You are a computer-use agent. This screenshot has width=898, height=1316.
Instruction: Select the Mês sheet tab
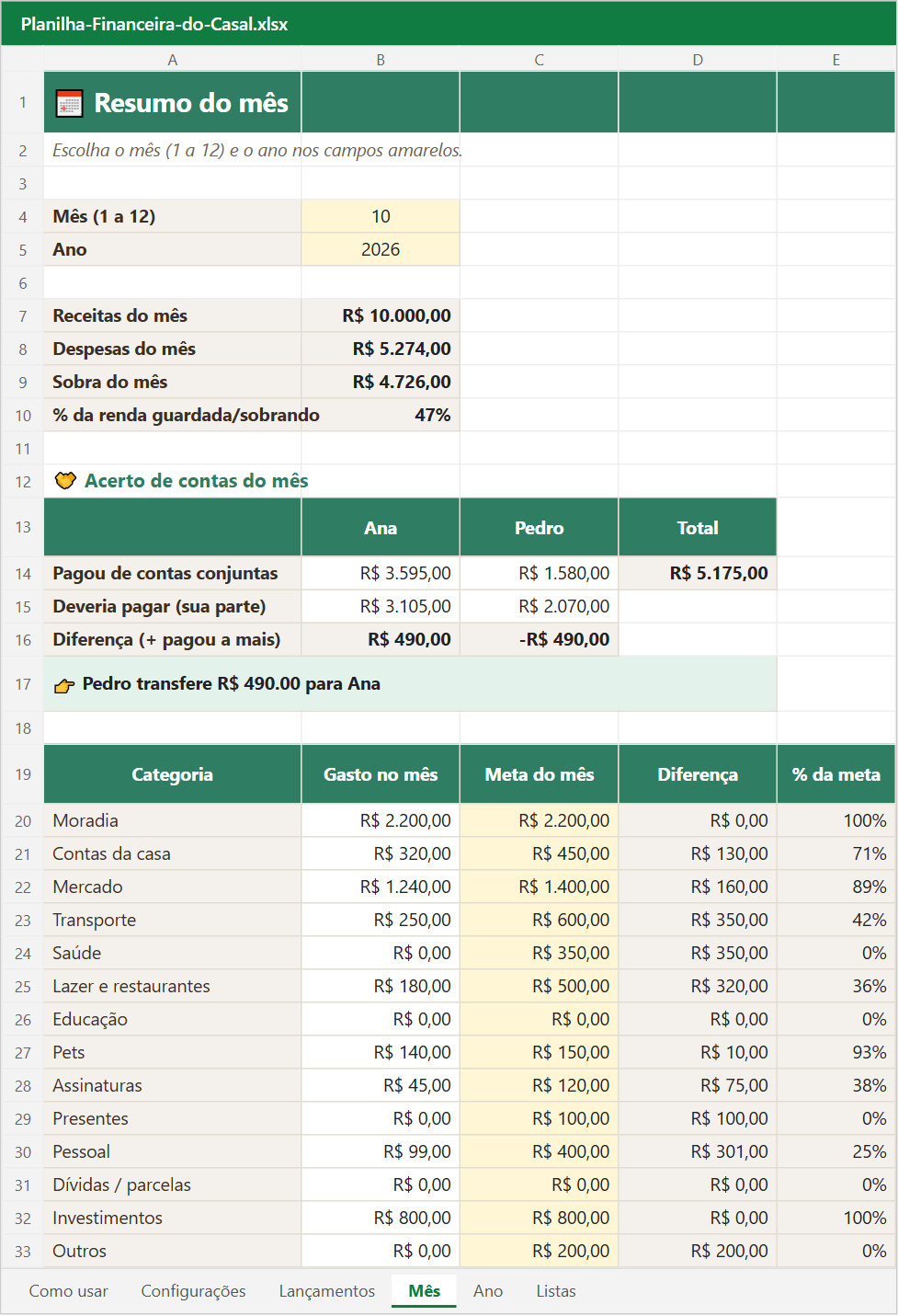[425, 1291]
